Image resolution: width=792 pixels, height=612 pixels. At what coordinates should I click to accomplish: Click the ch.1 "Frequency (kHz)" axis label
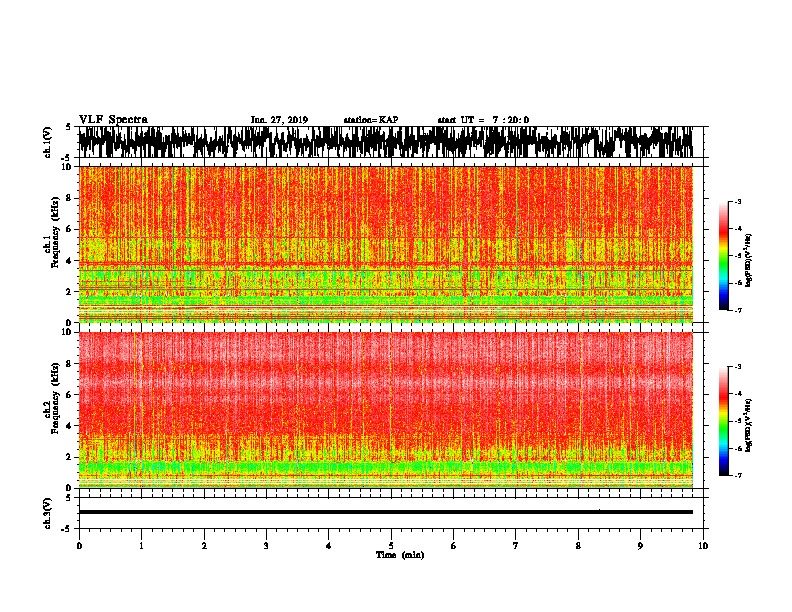point(55,232)
